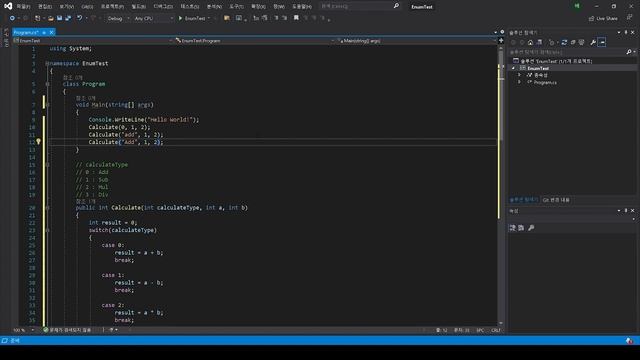
Task: Close the Program.cs tab
Action: [51, 32]
